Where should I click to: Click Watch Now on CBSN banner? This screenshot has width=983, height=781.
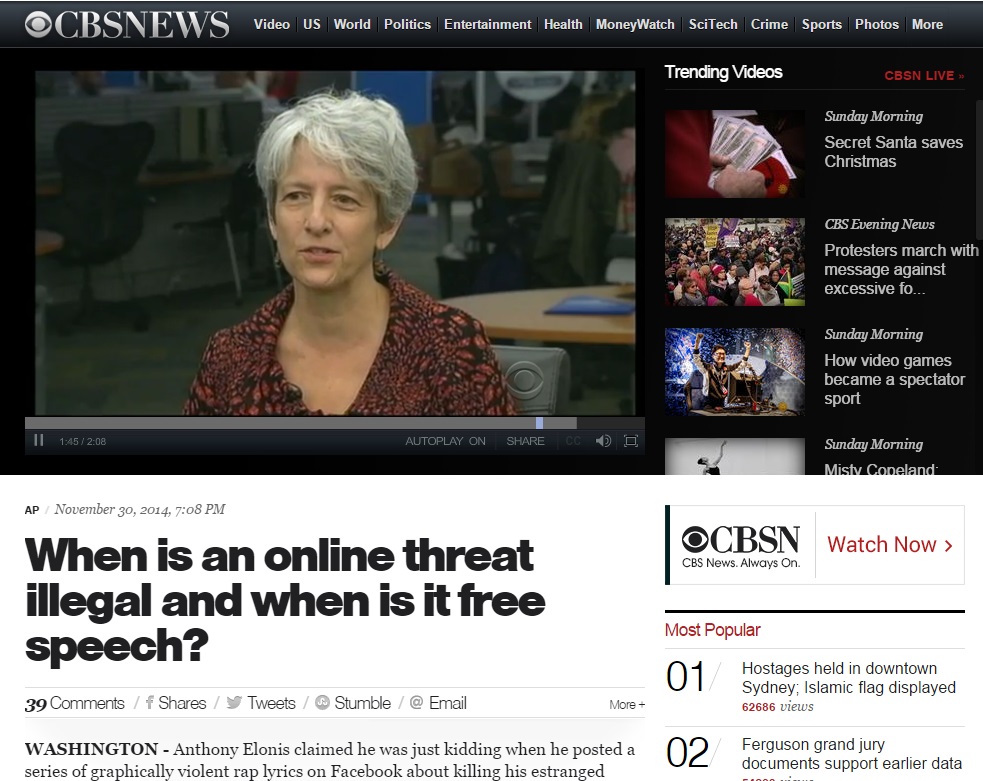point(889,545)
